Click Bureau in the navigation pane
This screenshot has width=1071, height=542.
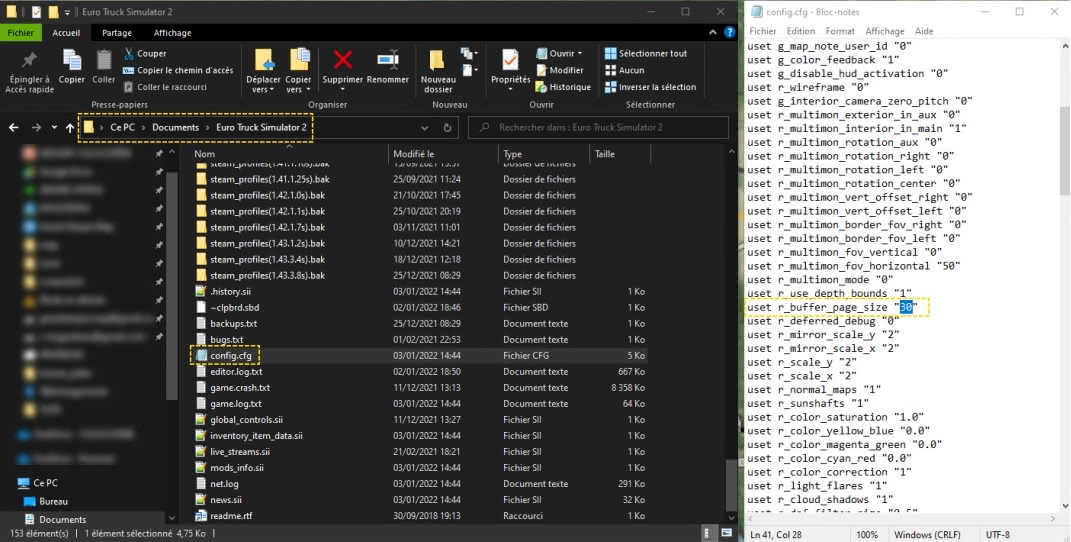(53, 501)
